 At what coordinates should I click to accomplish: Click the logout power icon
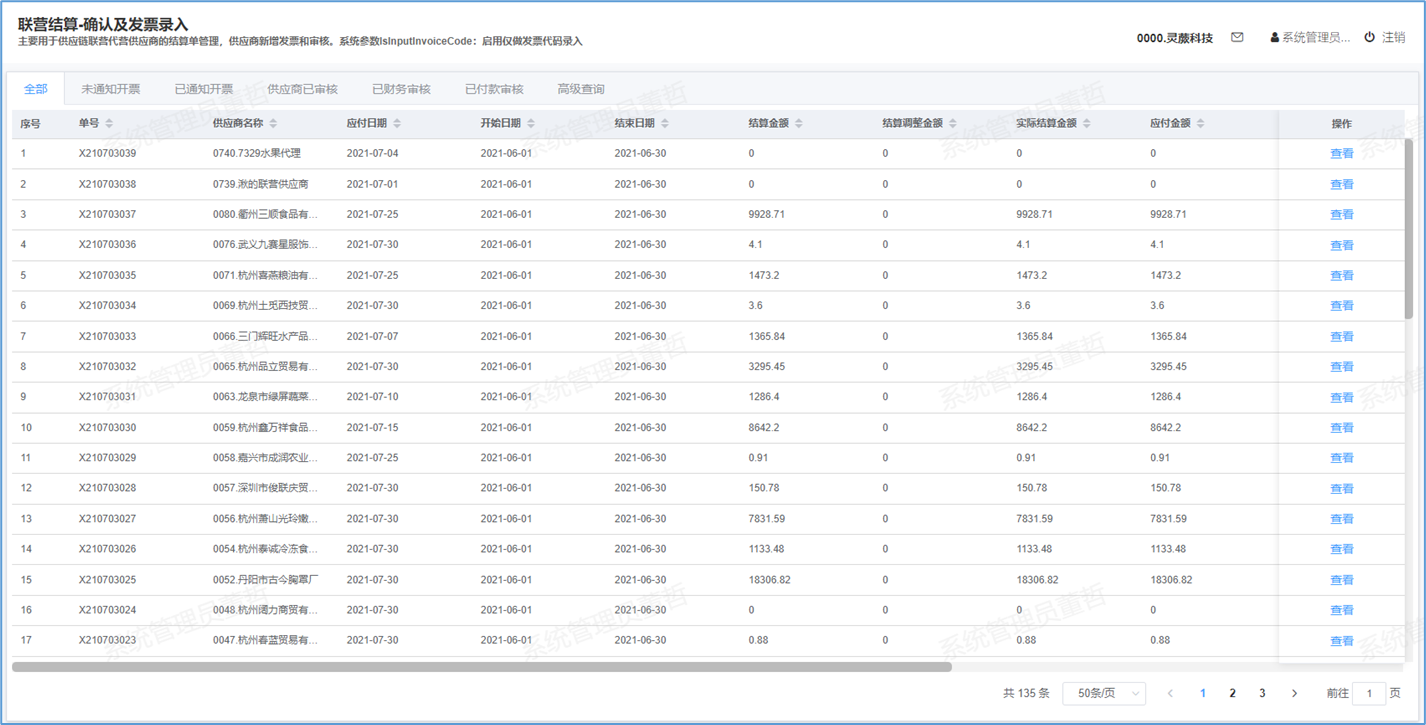click(x=1369, y=38)
